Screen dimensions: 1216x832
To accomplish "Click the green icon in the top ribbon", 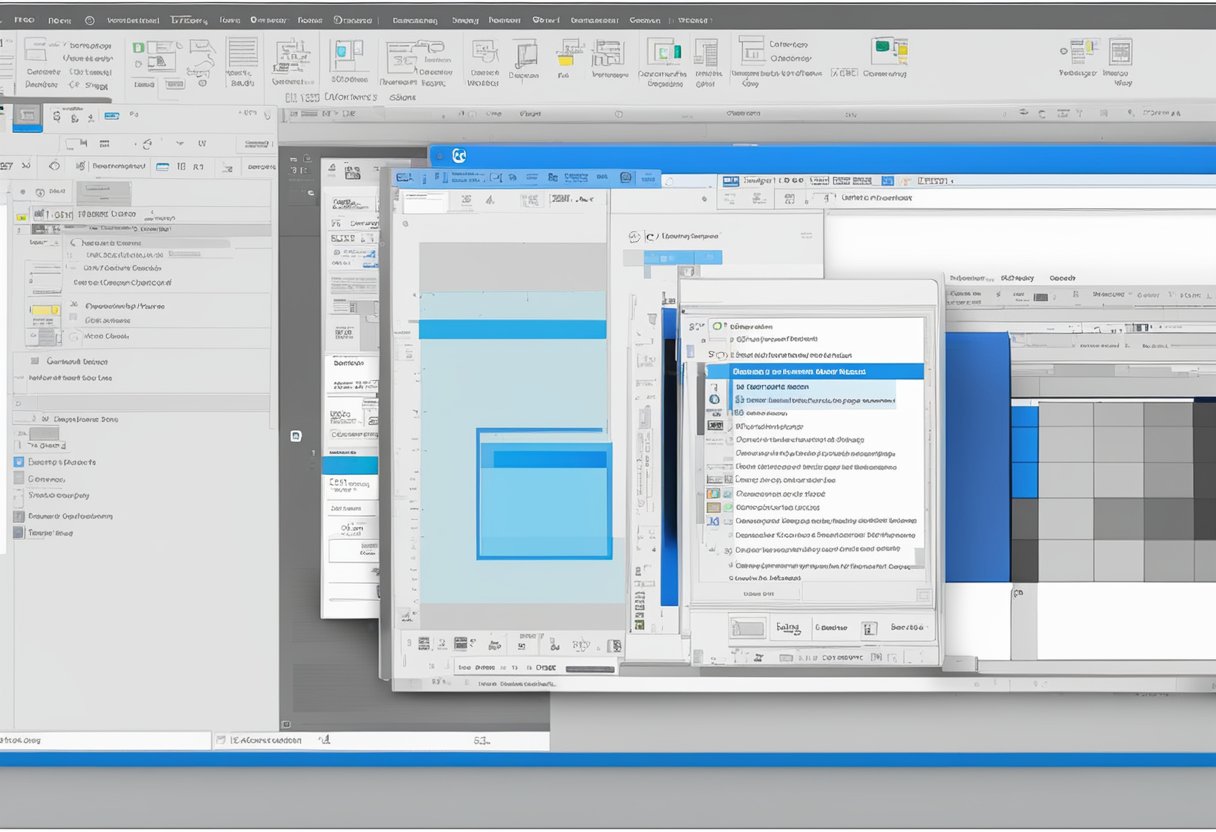I will [883, 47].
